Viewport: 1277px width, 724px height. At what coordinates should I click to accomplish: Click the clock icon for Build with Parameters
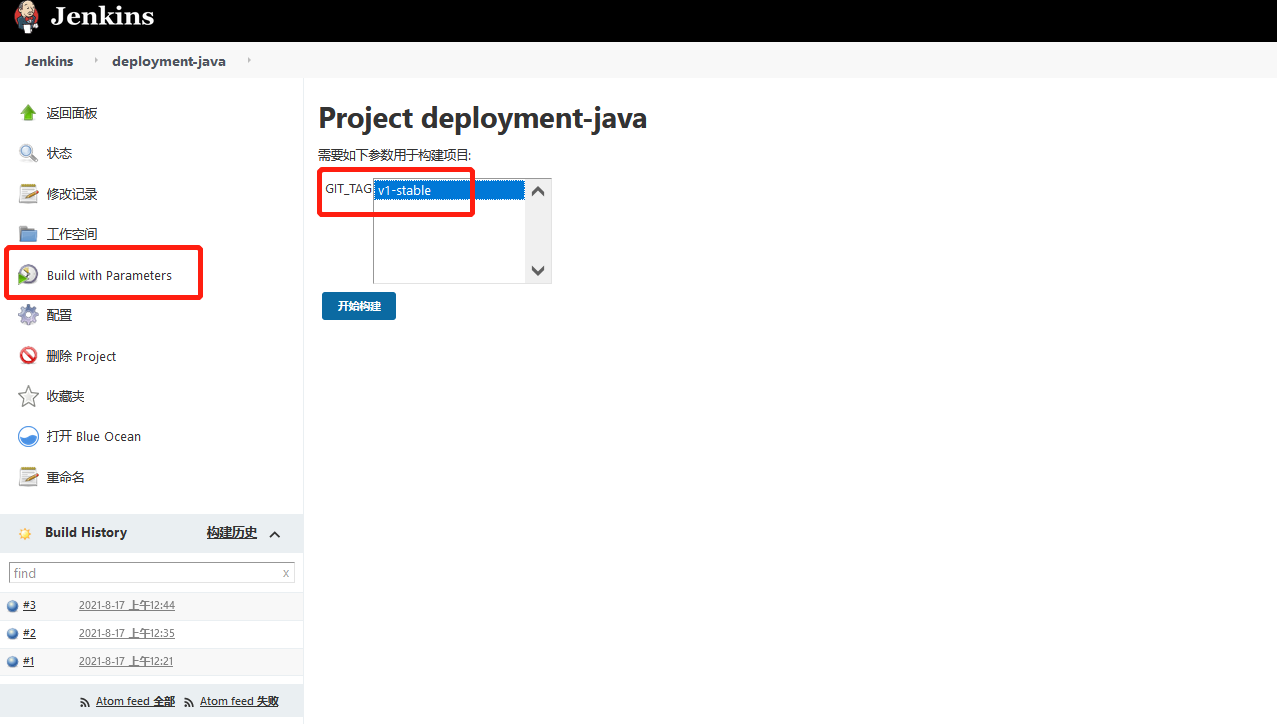28,275
